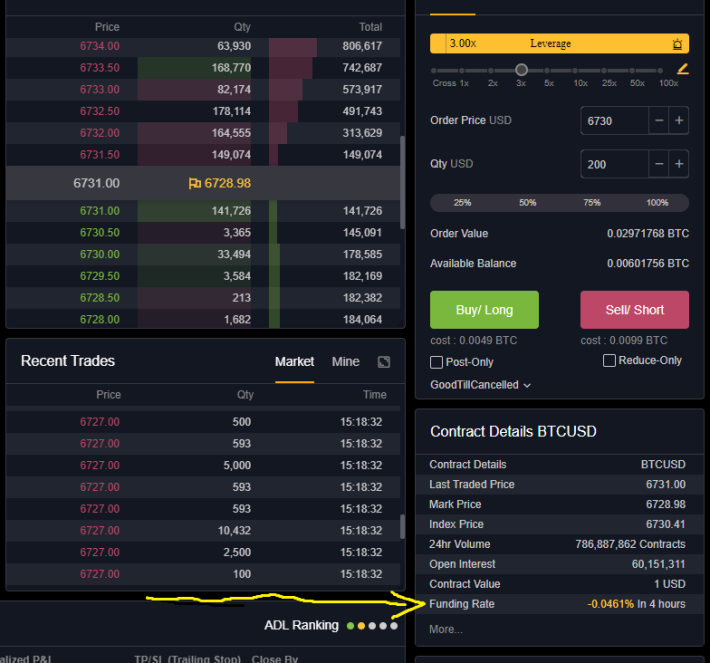Click the Buy/ Long button
710x663 pixels.
(x=484, y=310)
